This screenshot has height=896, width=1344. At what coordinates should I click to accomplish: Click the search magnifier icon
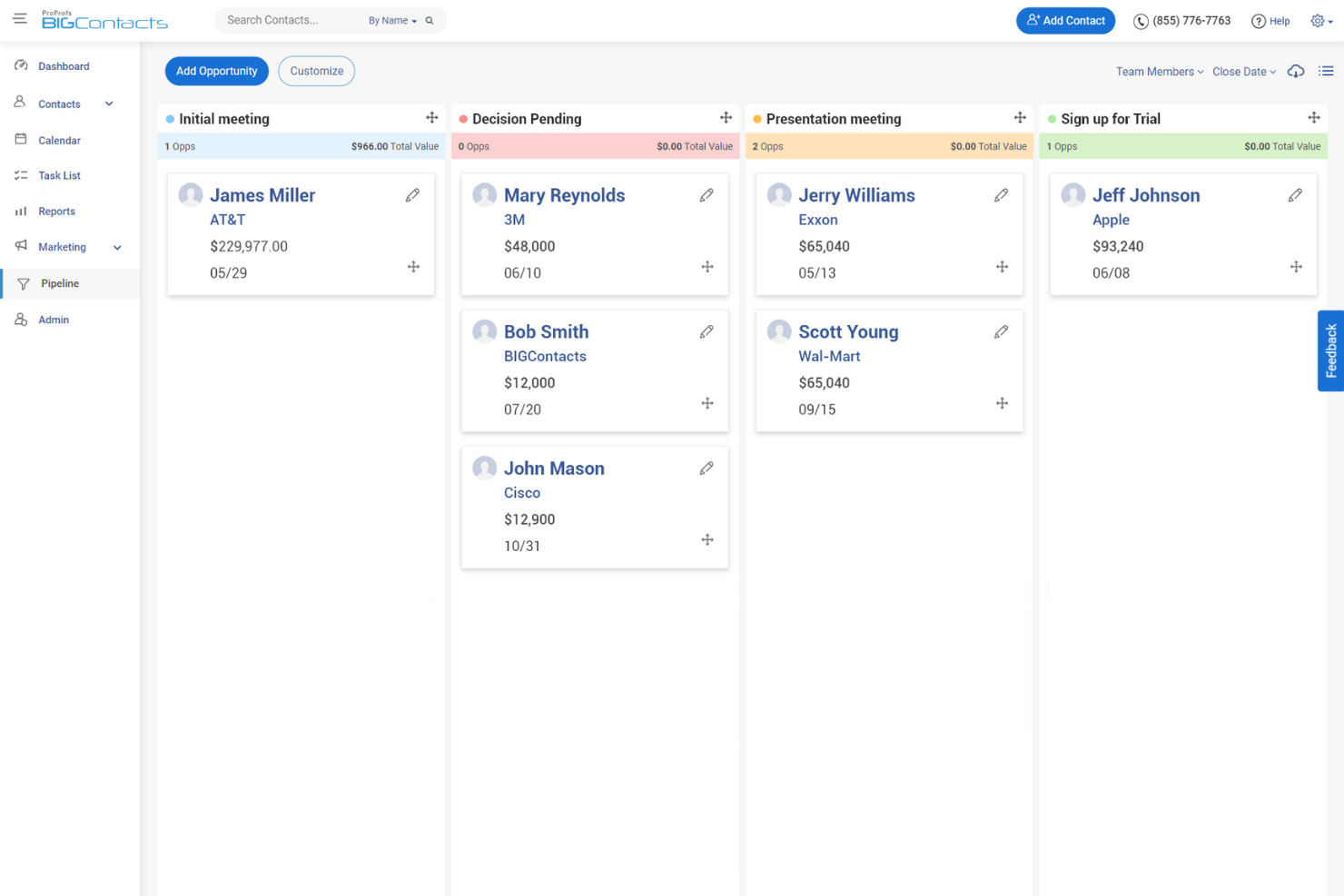click(x=430, y=21)
